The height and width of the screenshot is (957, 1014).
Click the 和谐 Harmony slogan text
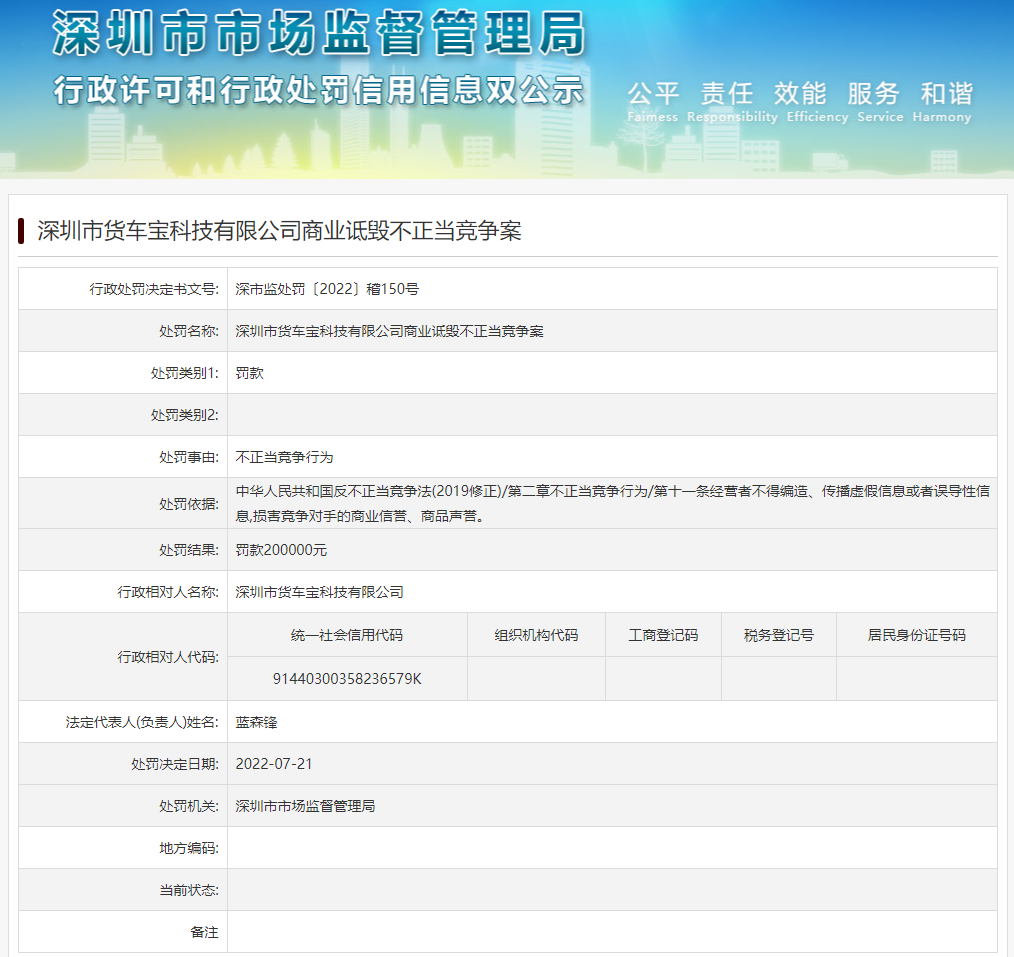click(x=945, y=102)
